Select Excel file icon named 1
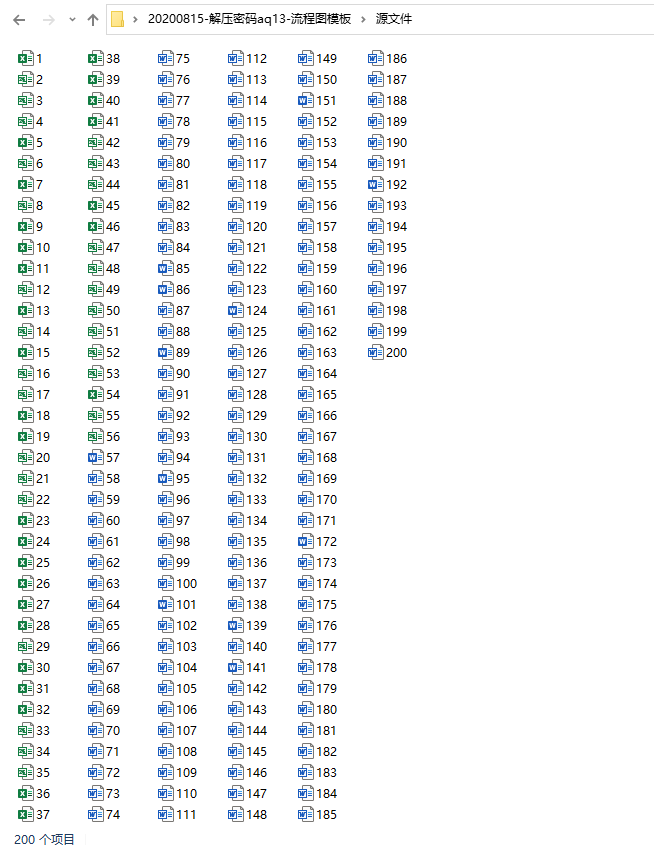This screenshot has height=849, width=654. pos(25,58)
